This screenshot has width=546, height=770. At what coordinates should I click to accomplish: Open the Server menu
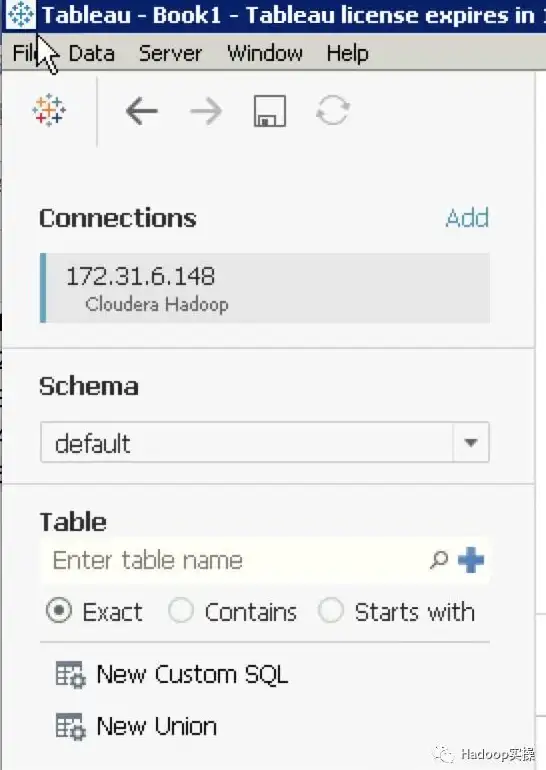pos(170,53)
